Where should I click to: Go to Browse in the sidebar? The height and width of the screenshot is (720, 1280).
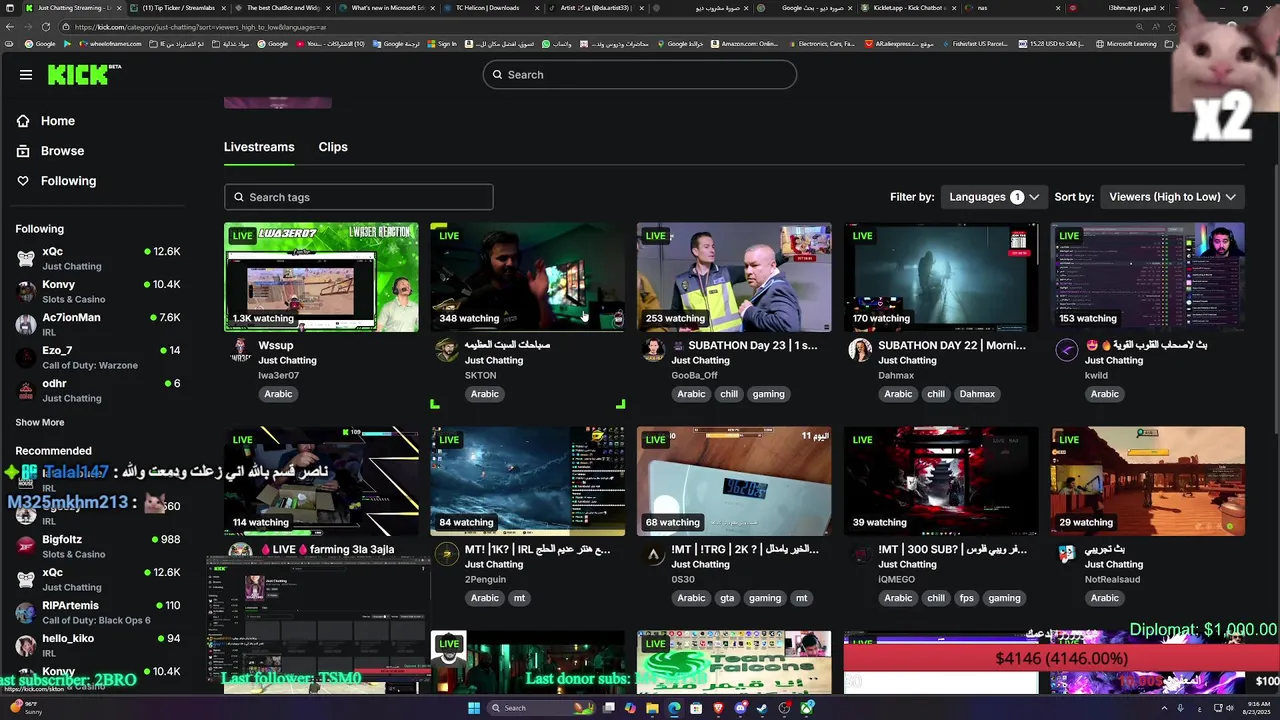[x=62, y=151]
